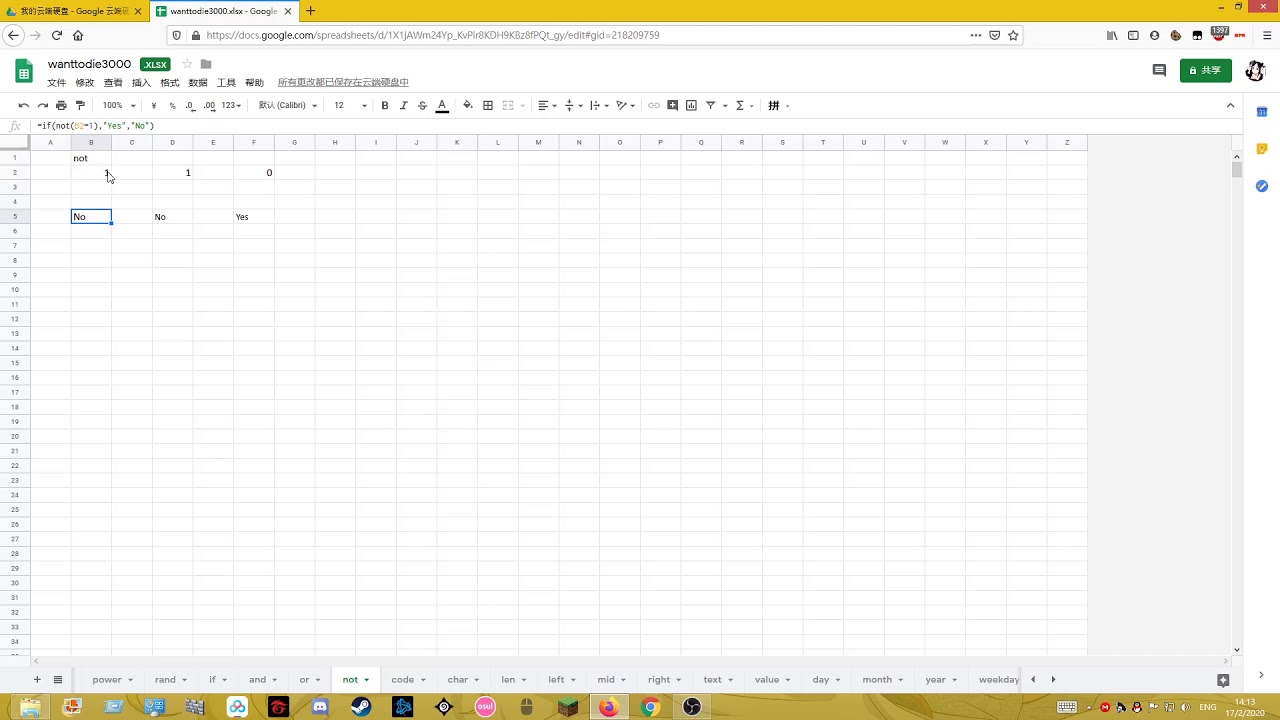This screenshot has width=1280, height=720.
Task: Insert a comment from the toolbar
Action: point(673,105)
